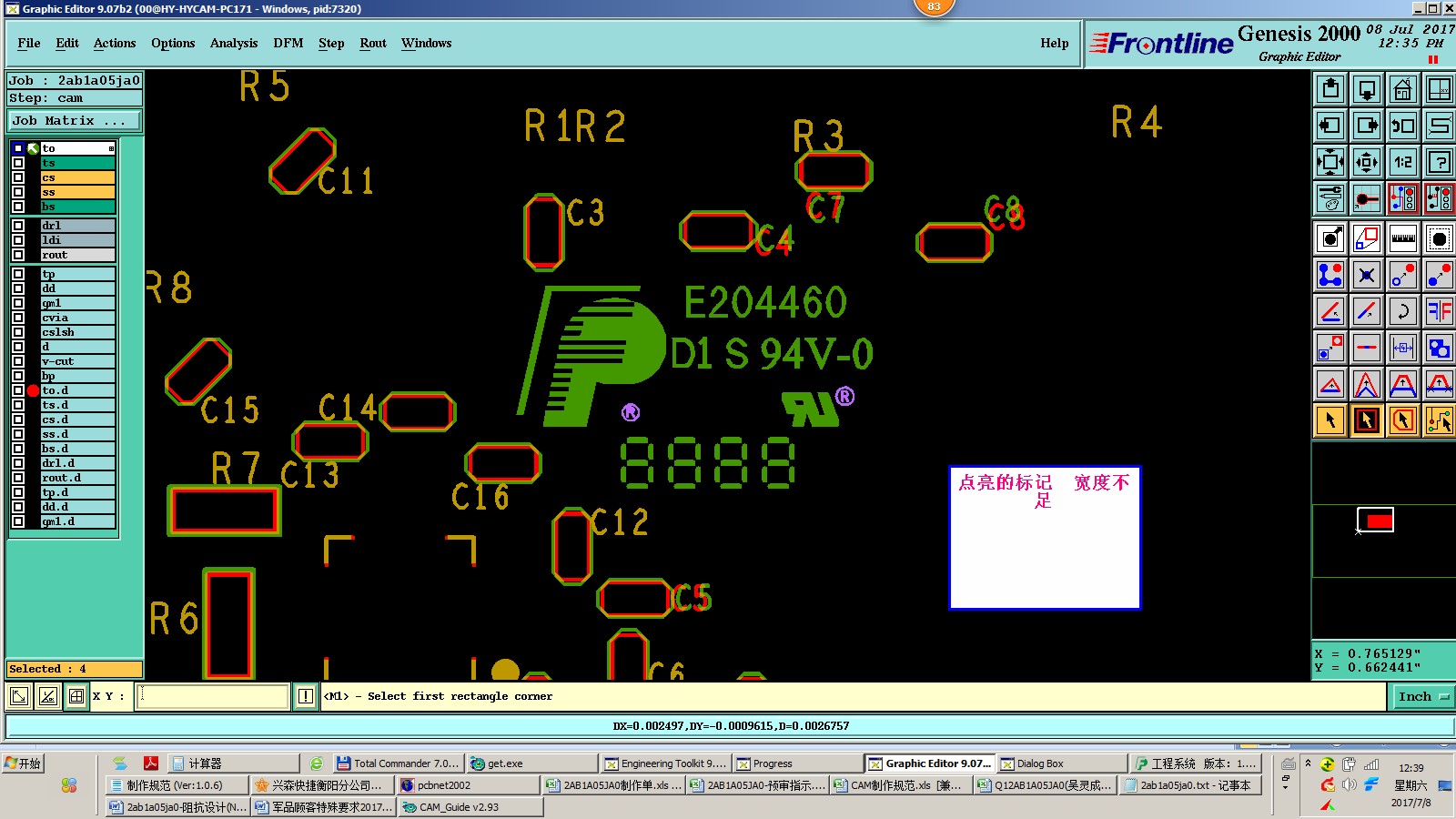Click the question mark help icon
Screen dimensions: 1456x819
pos(1440,162)
